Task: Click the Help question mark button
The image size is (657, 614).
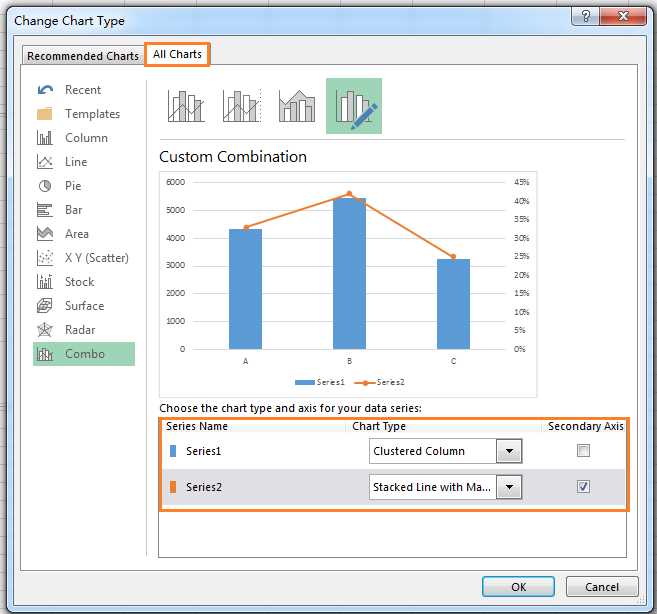Action: (x=586, y=16)
